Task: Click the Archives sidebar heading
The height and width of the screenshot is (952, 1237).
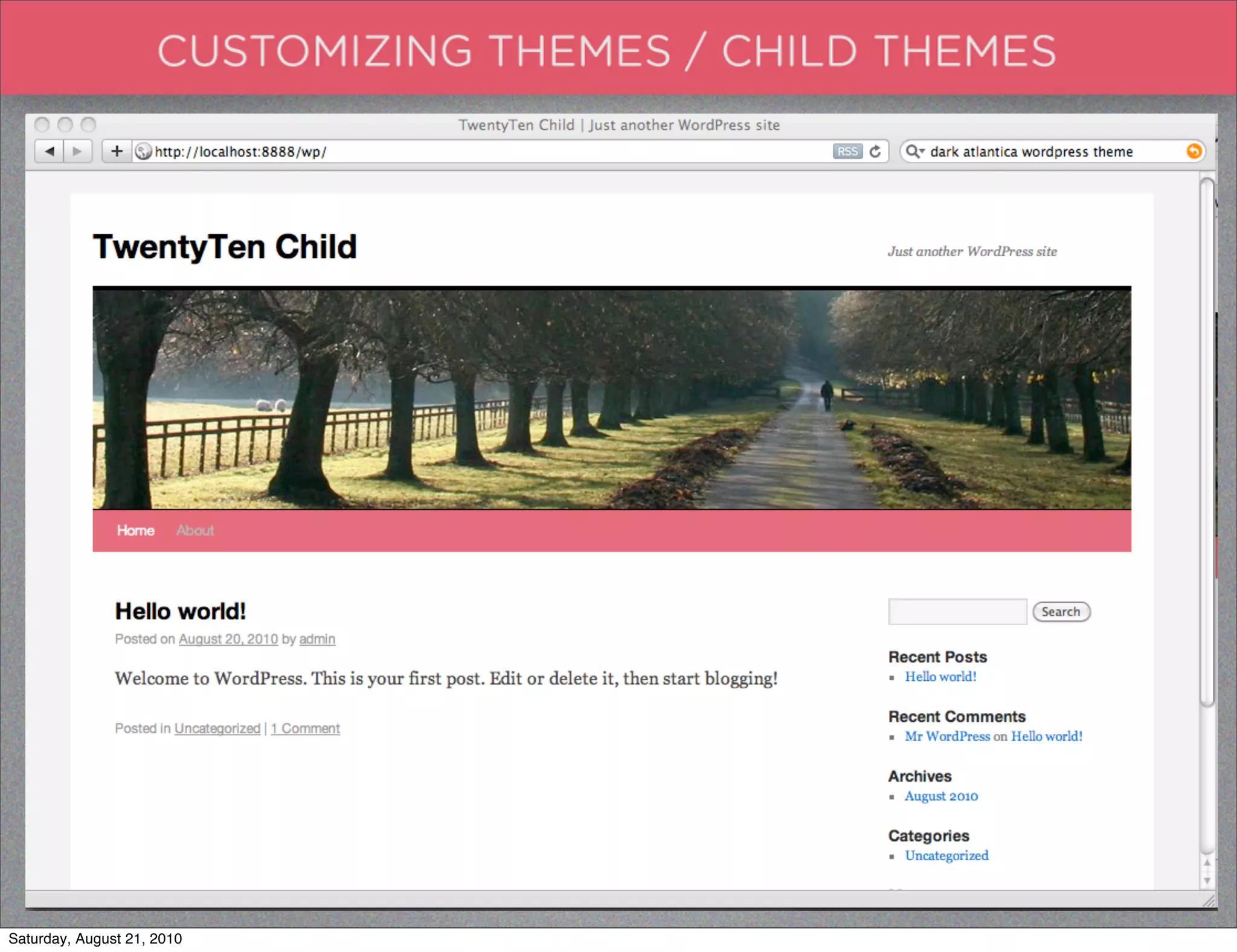Action: click(x=920, y=776)
